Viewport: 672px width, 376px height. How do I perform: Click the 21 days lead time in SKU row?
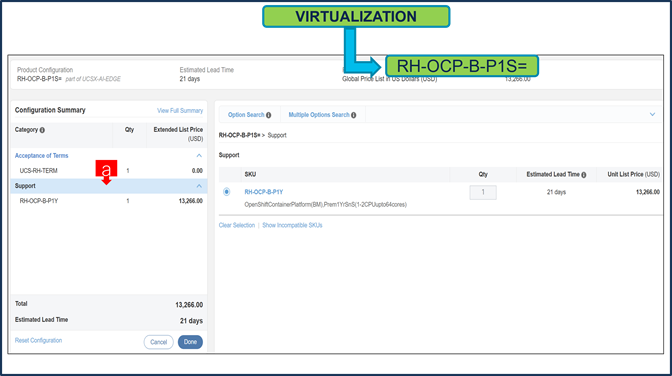click(556, 192)
